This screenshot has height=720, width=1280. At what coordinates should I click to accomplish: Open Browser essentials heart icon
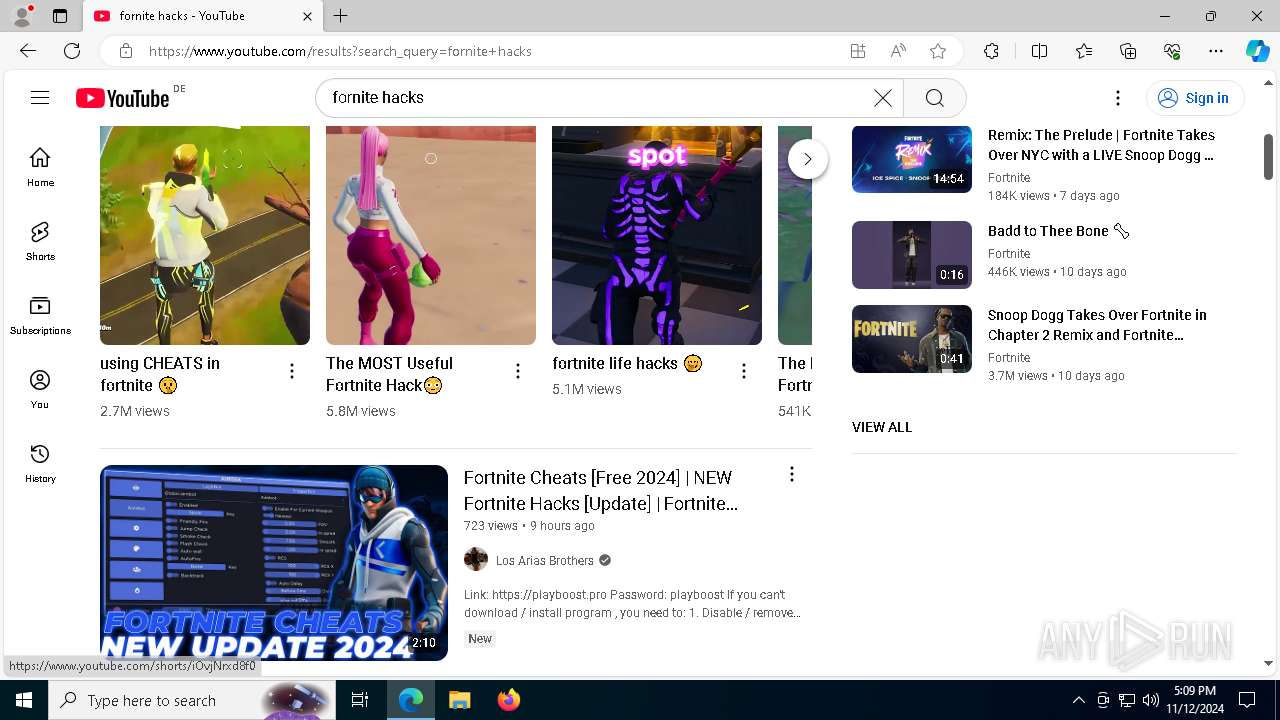pyautogui.click(x=1172, y=51)
